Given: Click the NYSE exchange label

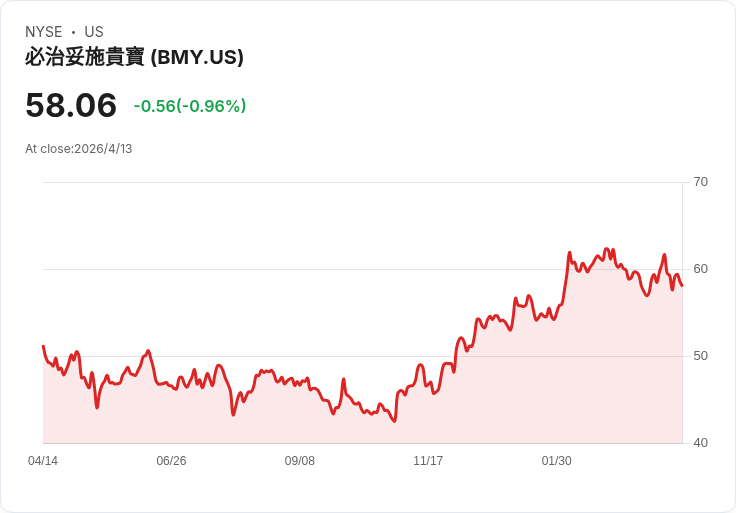Looking at the screenshot, I should coord(44,32).
